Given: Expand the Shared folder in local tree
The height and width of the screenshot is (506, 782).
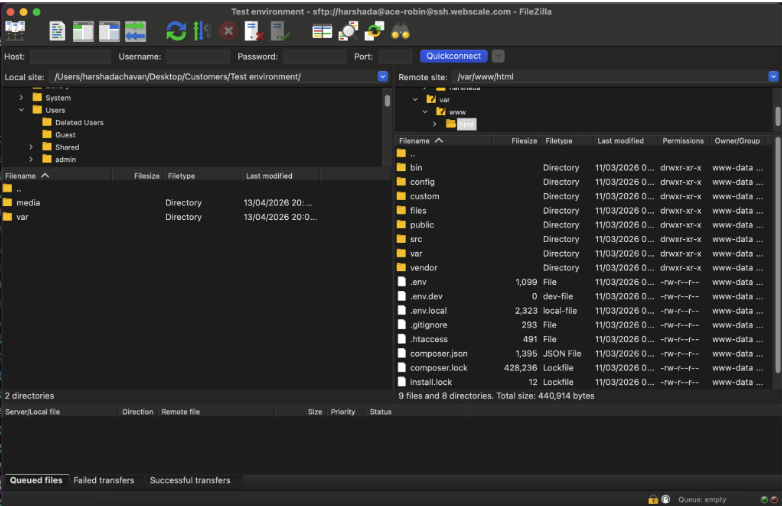Looking at the screenshot, I should click(31, 147).
